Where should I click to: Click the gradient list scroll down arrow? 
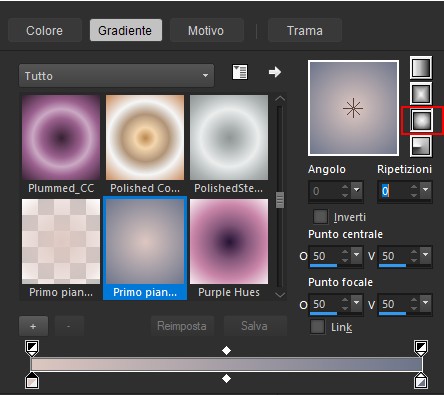click(280, 295)
